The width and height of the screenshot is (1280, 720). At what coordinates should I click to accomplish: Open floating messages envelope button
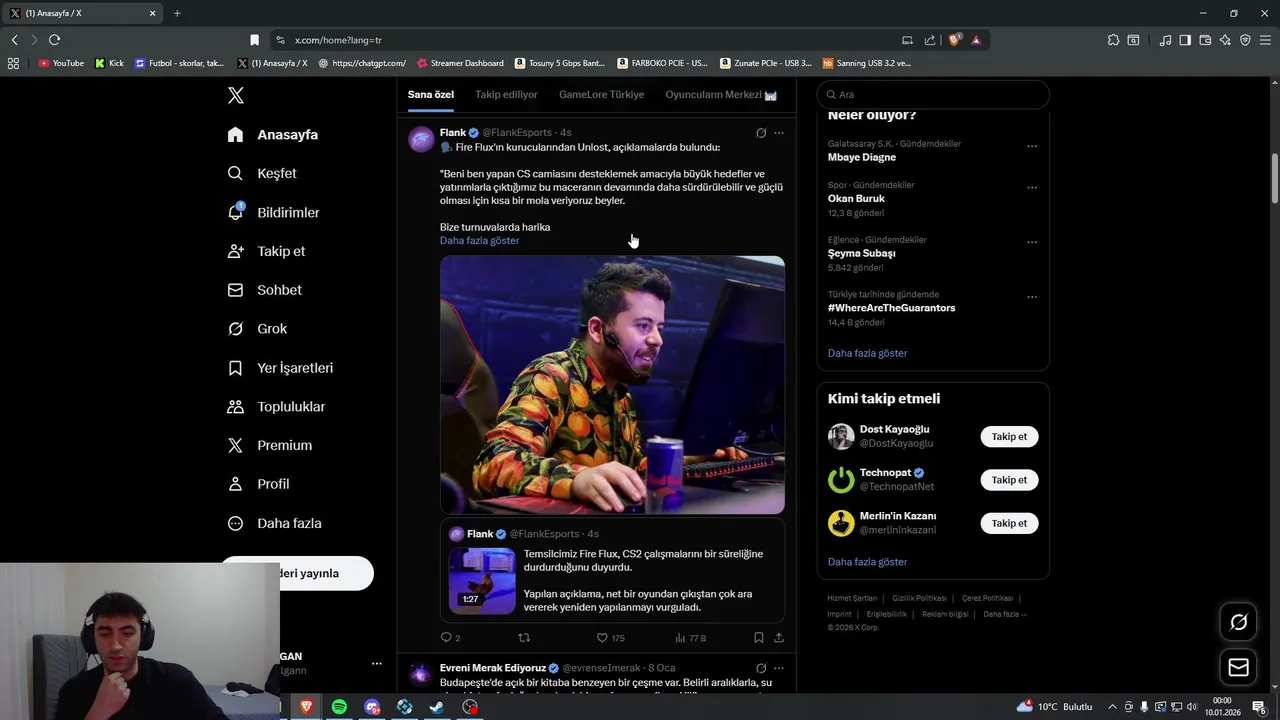(x=1238, y=667)
